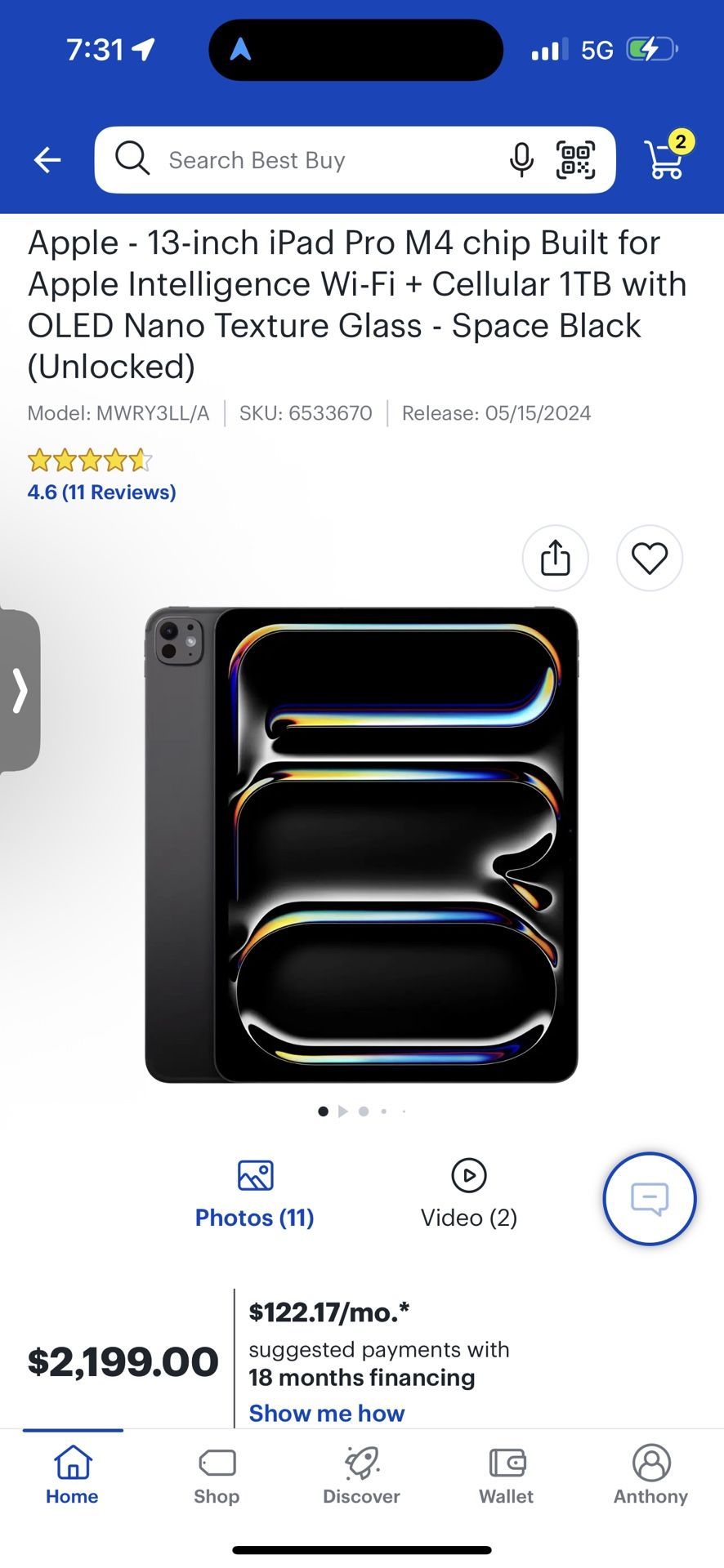724x1568 pixels.
Task: Save product with the heart icon
Action: tap(650, 558)
